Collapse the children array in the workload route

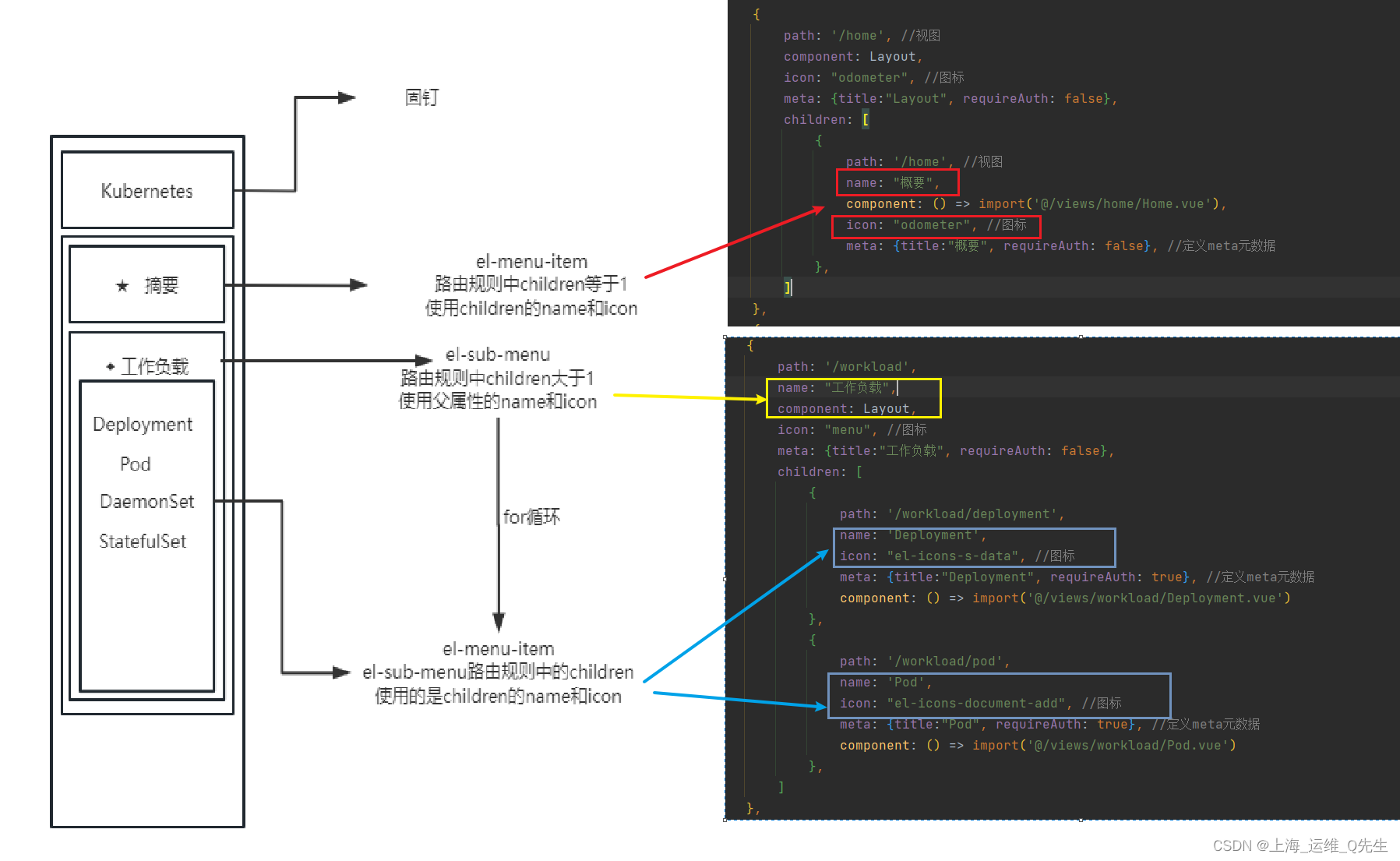(859, 471)
